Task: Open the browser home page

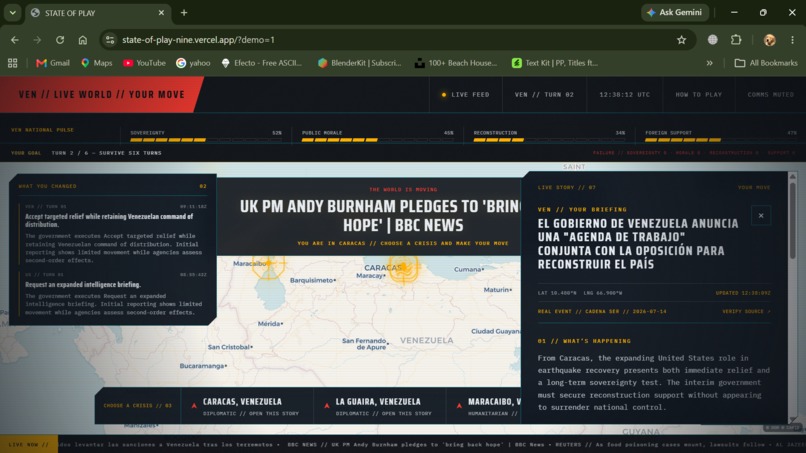Action: click(x=83, y=40)
